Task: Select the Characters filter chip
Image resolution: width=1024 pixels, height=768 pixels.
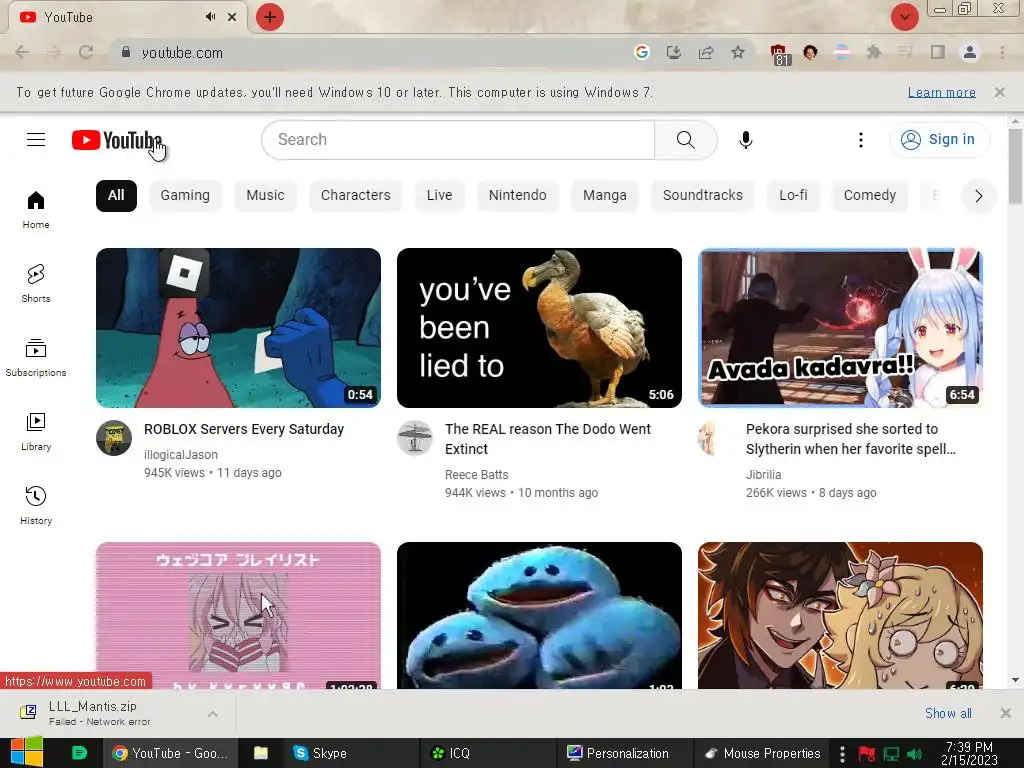Action: [355, 195]
